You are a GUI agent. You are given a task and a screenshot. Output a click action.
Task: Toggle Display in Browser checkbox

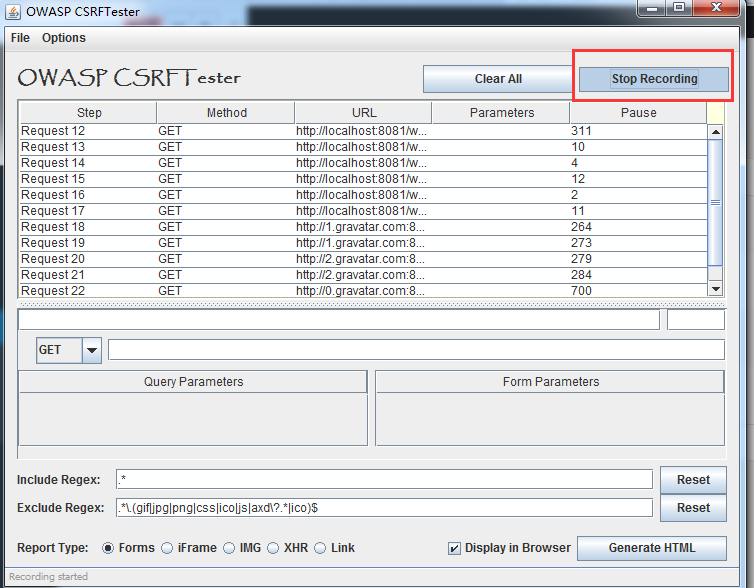point(454,549)
